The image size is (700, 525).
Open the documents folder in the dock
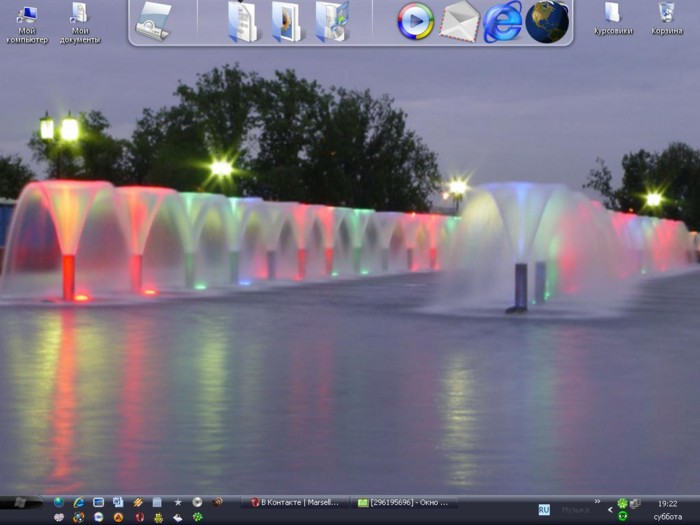[x=243, y=21]
